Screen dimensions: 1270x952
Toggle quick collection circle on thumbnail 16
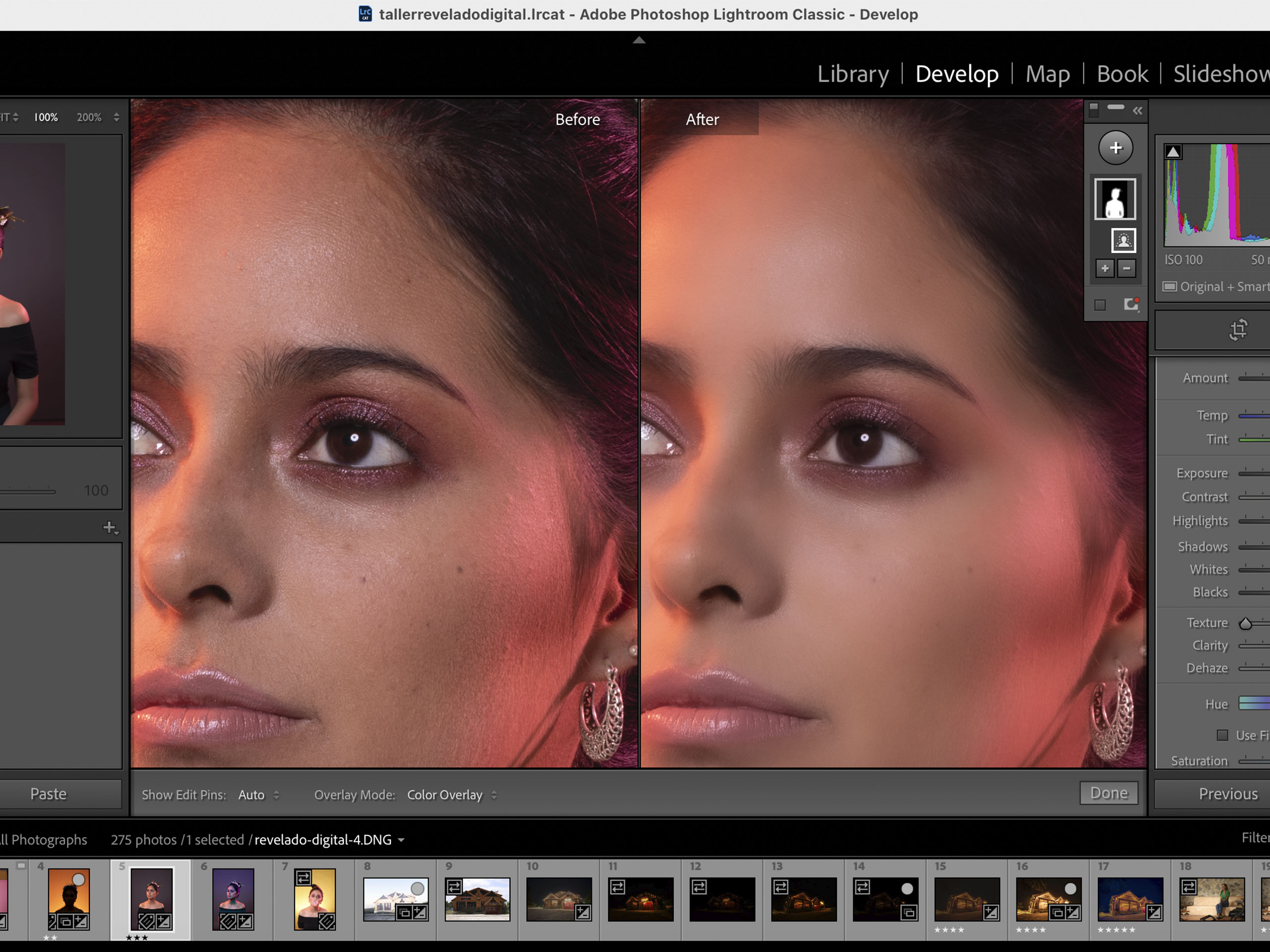point(1070,889)
